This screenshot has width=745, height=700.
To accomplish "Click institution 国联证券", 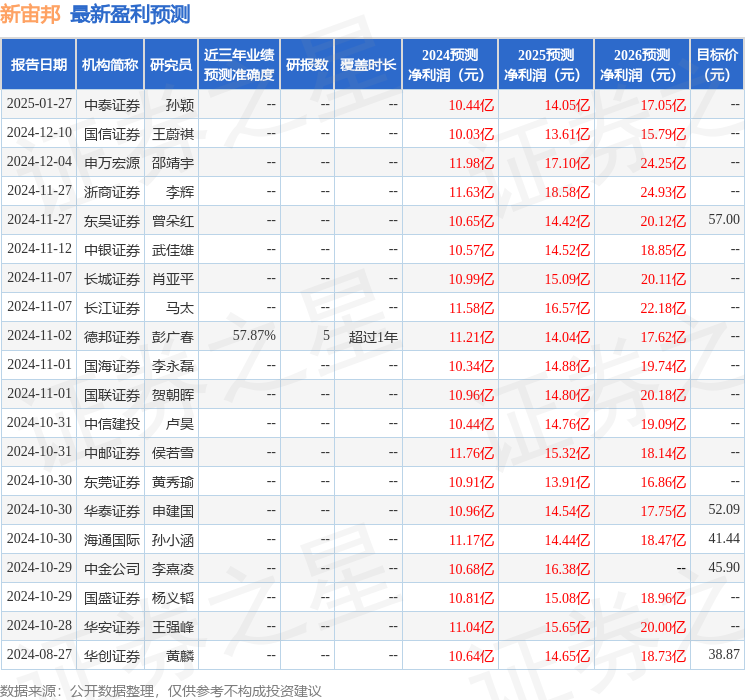I will point(112,395).
